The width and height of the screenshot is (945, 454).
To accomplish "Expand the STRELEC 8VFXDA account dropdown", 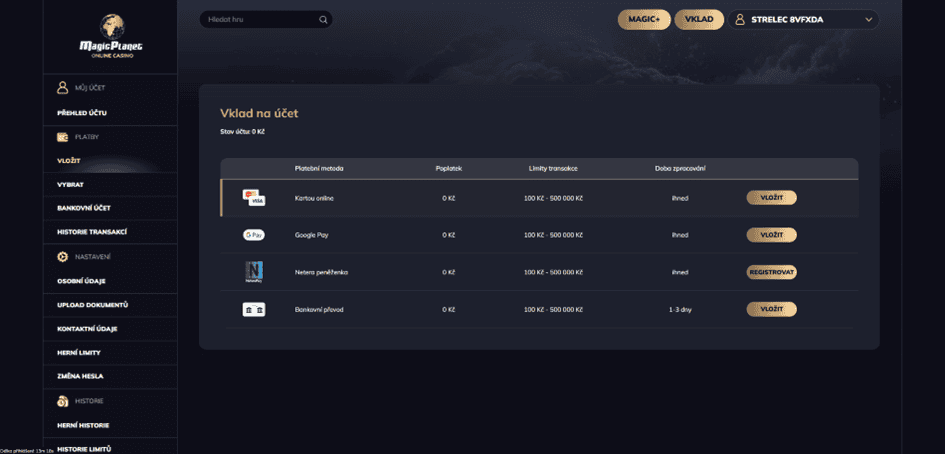I will pos(803,20).
